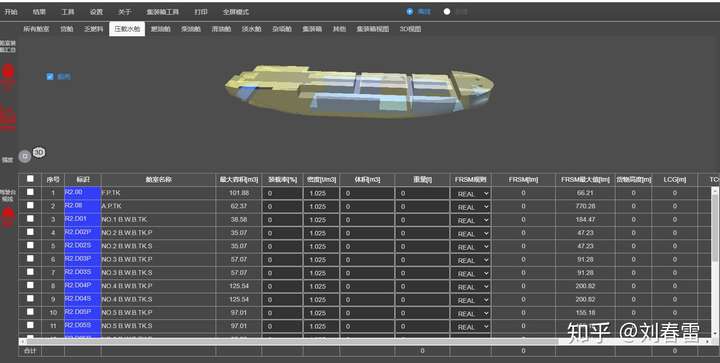The height and width of the screenshot is (363, 720).
Task: Switch to the 3D视图 tab
Action: click(410, 29)
